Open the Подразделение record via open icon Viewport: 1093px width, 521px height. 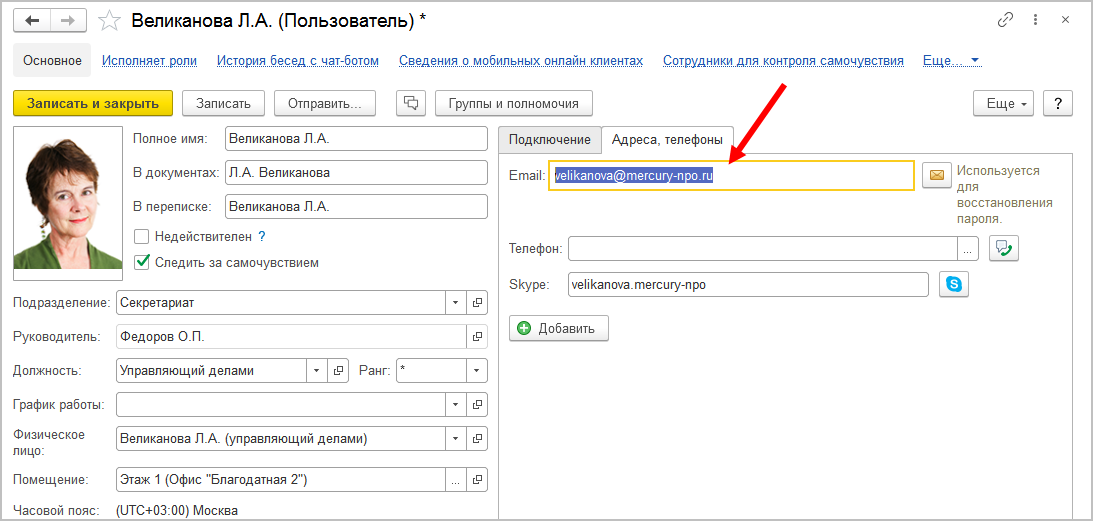478,302
